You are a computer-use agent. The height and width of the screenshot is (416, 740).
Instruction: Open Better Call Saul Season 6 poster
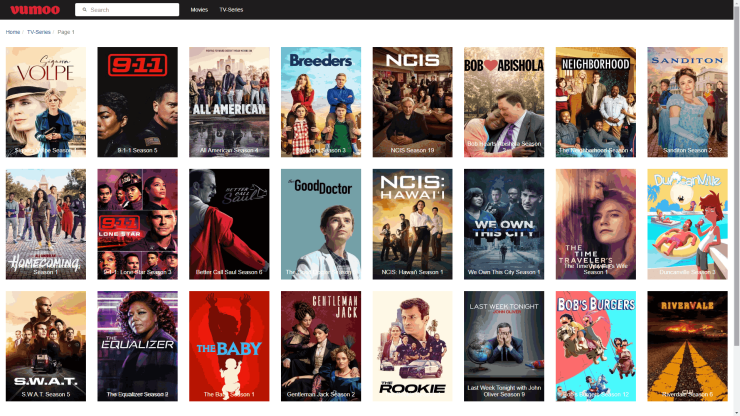[x=229, y=224]
